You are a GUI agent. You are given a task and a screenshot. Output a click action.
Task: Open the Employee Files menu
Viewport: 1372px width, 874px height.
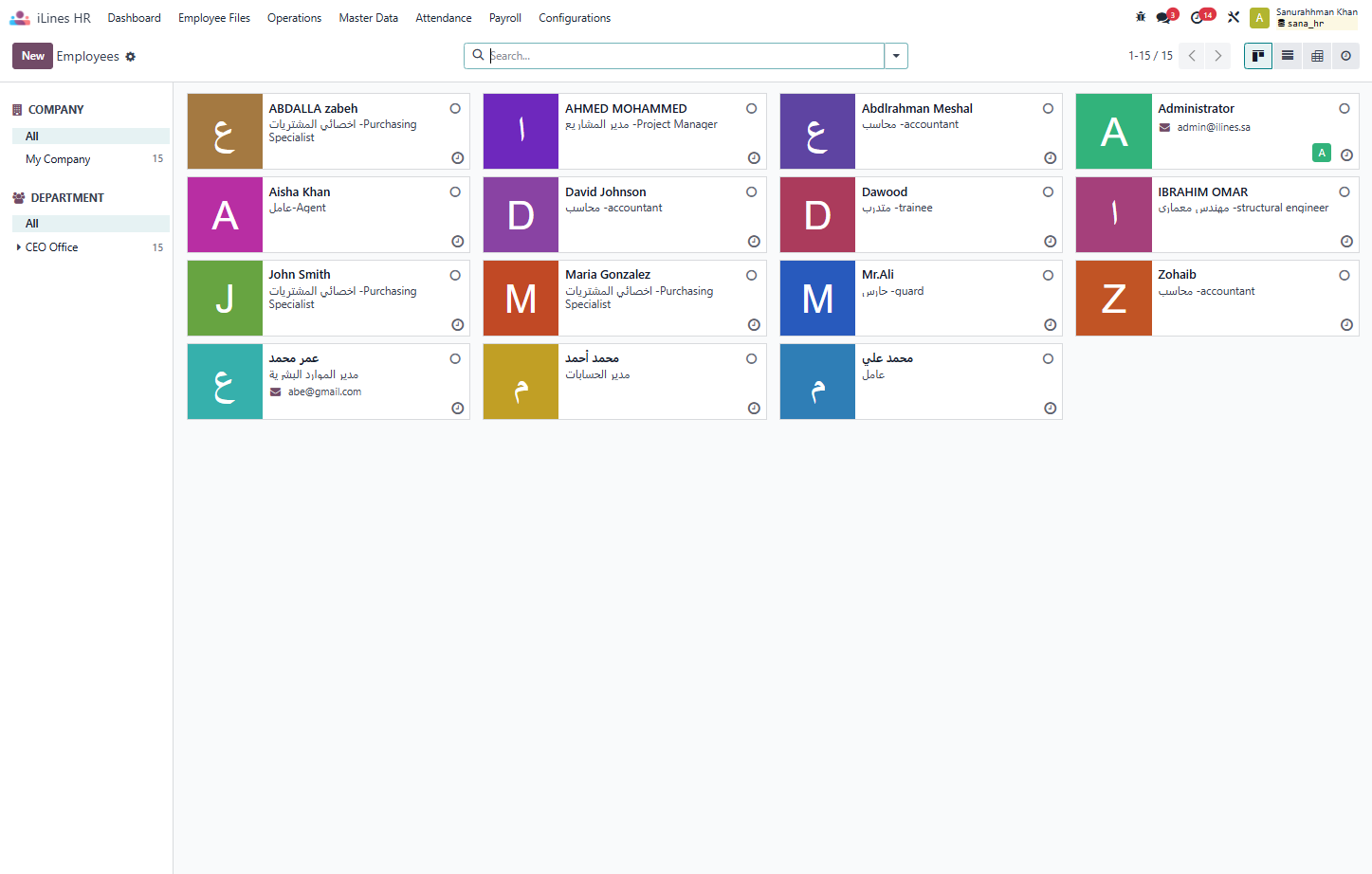(x=214, y=18)
